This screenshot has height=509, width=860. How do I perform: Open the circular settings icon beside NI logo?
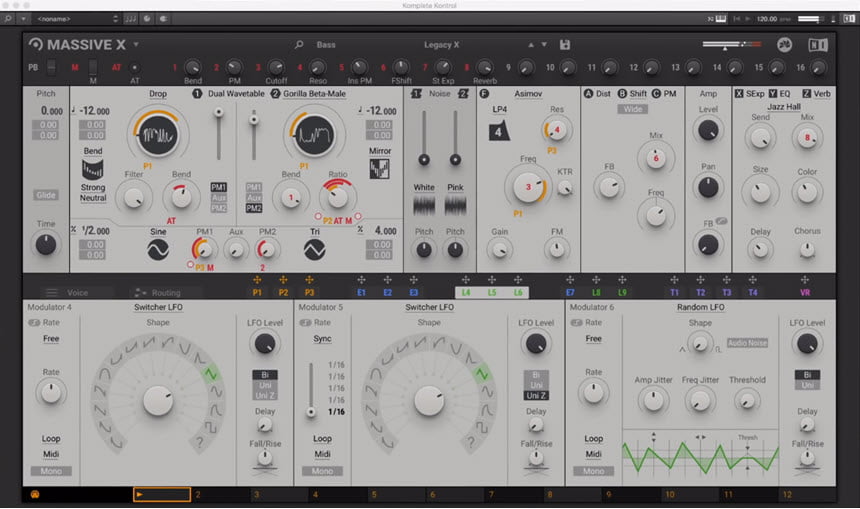coord(785,44)
